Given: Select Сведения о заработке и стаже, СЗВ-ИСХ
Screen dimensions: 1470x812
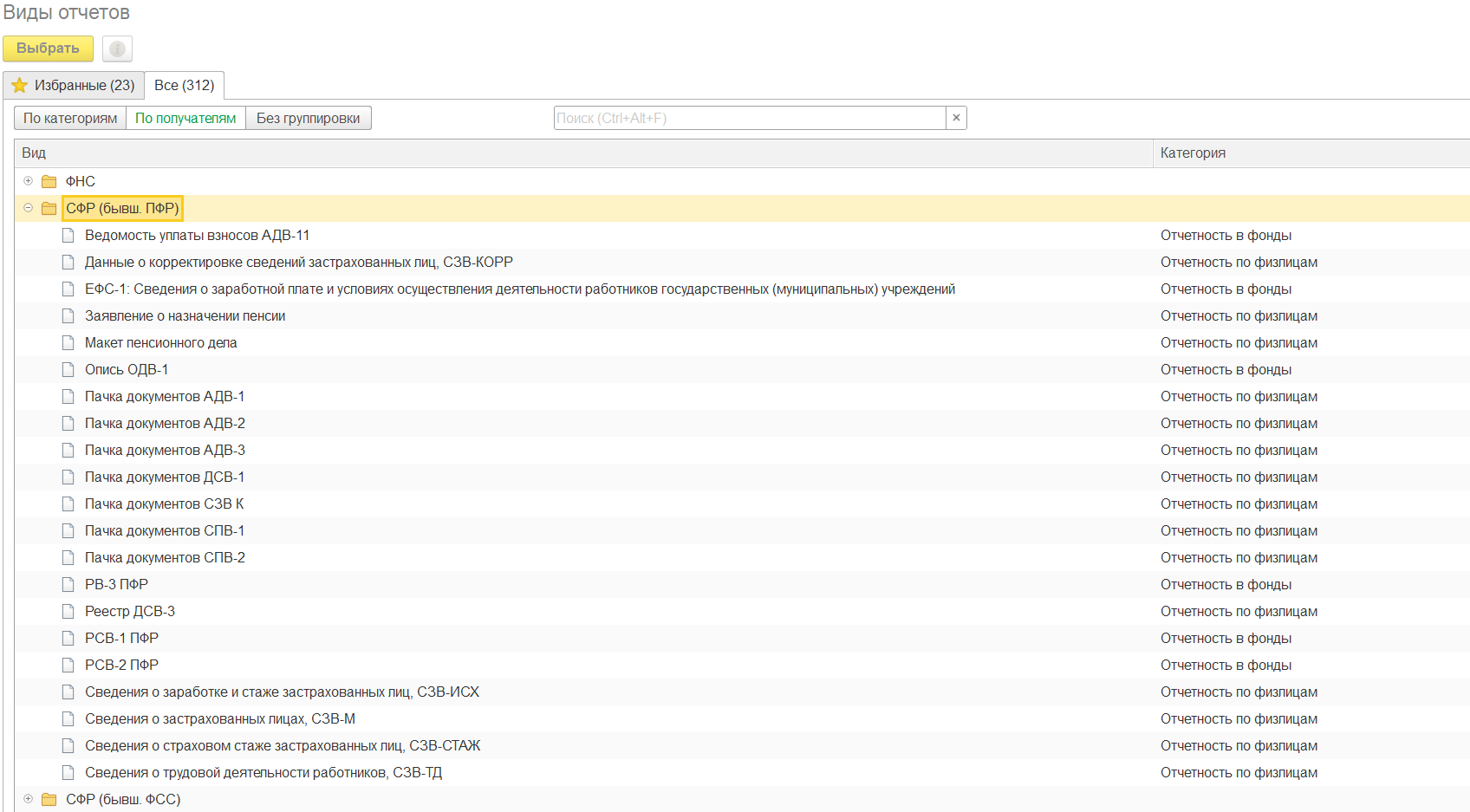Looking at the screenshot, I should tap(283, 692).
